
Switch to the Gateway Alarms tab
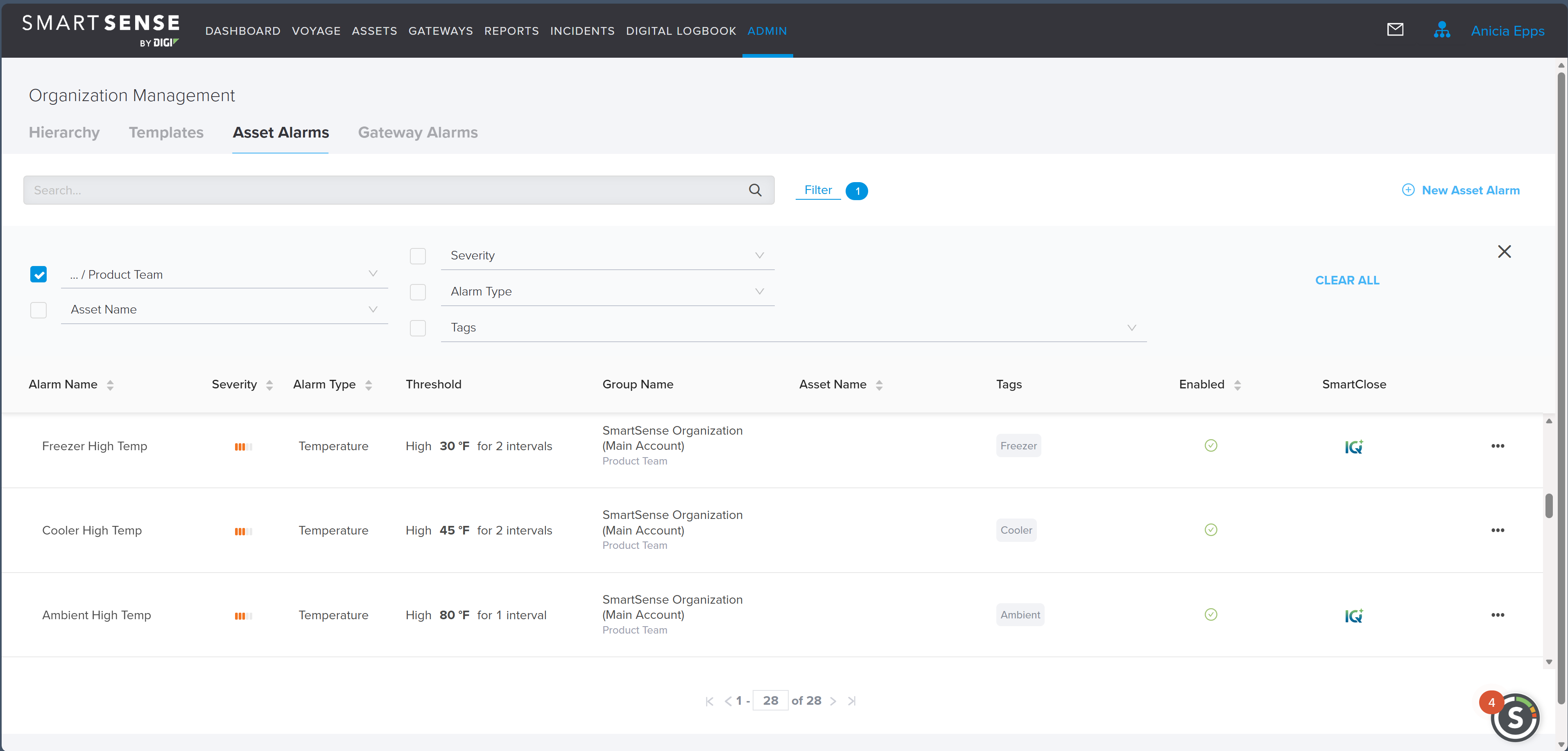tap(418, 133)
